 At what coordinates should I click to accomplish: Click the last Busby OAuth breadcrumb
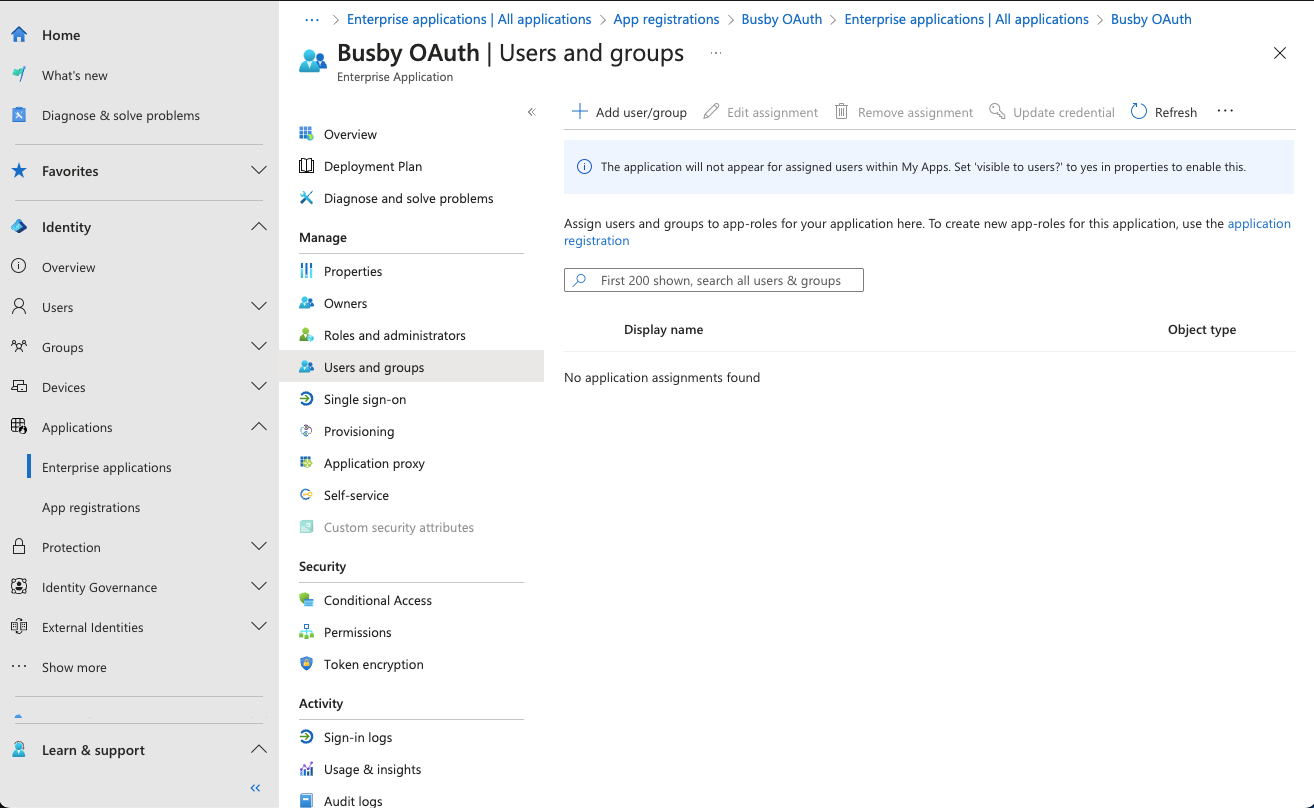pyautogui.click(x=1151, y=19)
